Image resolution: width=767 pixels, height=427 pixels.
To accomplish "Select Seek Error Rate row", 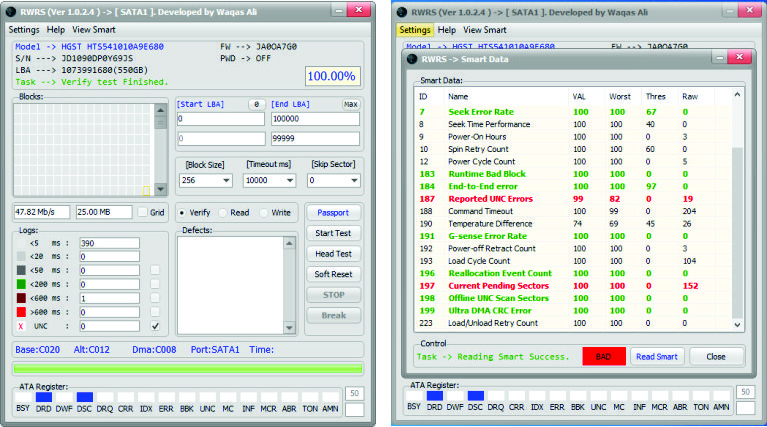I will pyautogui.click(x=572, y=112).
